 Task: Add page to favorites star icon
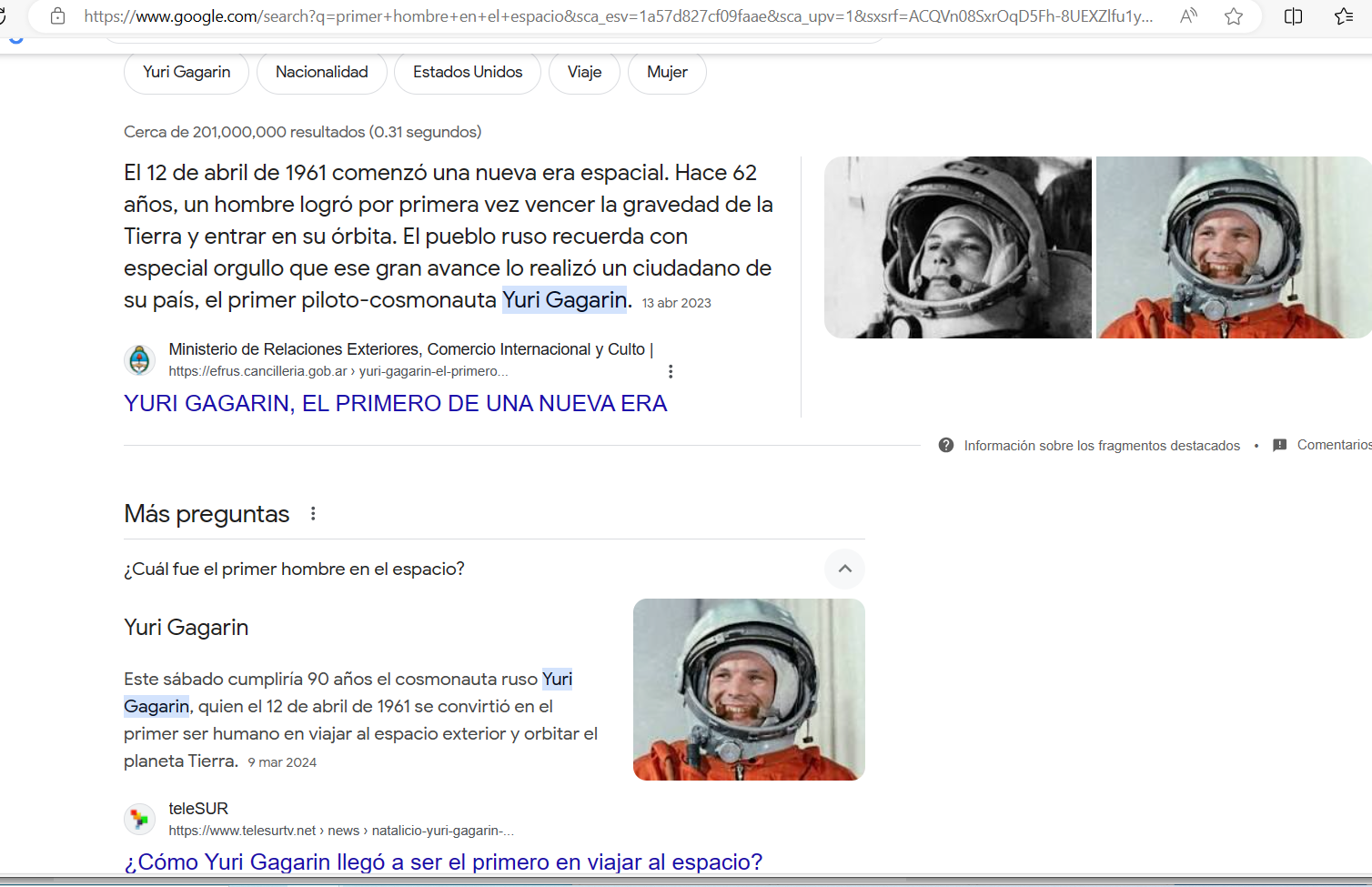[x=1234, y=16]
